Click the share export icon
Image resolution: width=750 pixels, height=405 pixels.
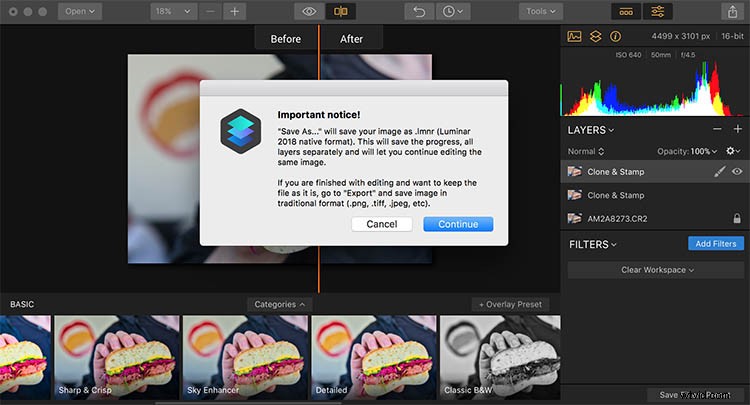coord(732,11)
